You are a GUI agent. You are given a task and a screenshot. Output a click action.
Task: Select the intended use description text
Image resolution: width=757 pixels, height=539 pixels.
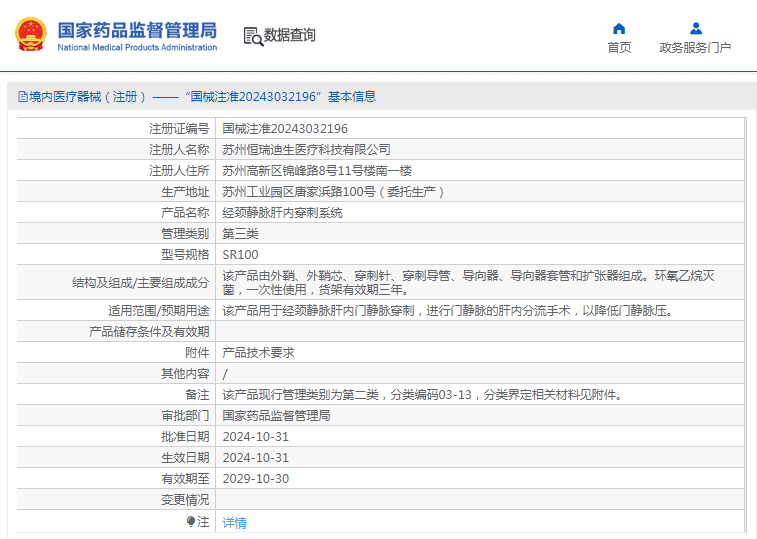click(448, 311)
